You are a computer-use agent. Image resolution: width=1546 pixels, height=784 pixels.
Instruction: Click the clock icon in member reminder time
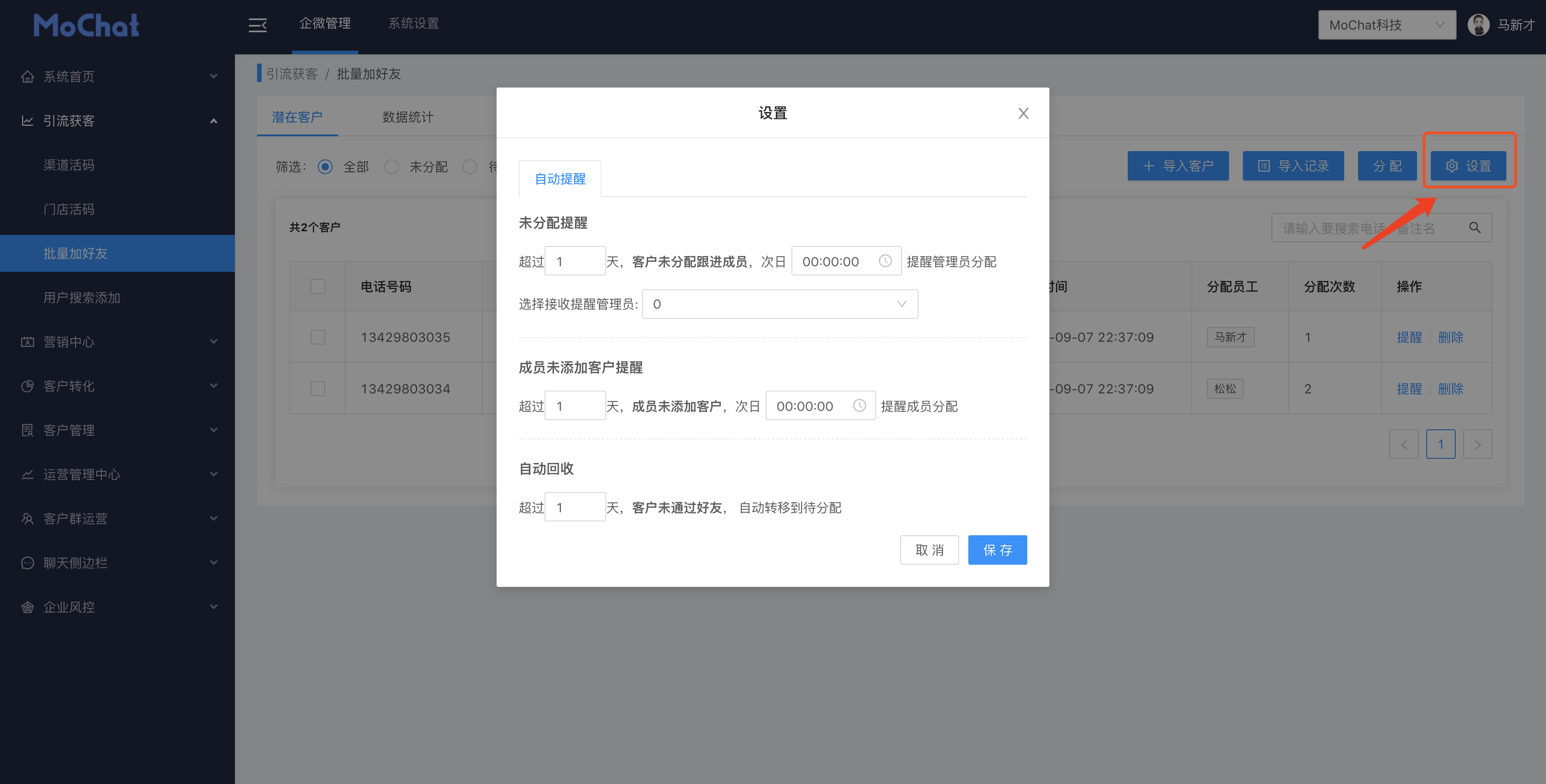859,406
